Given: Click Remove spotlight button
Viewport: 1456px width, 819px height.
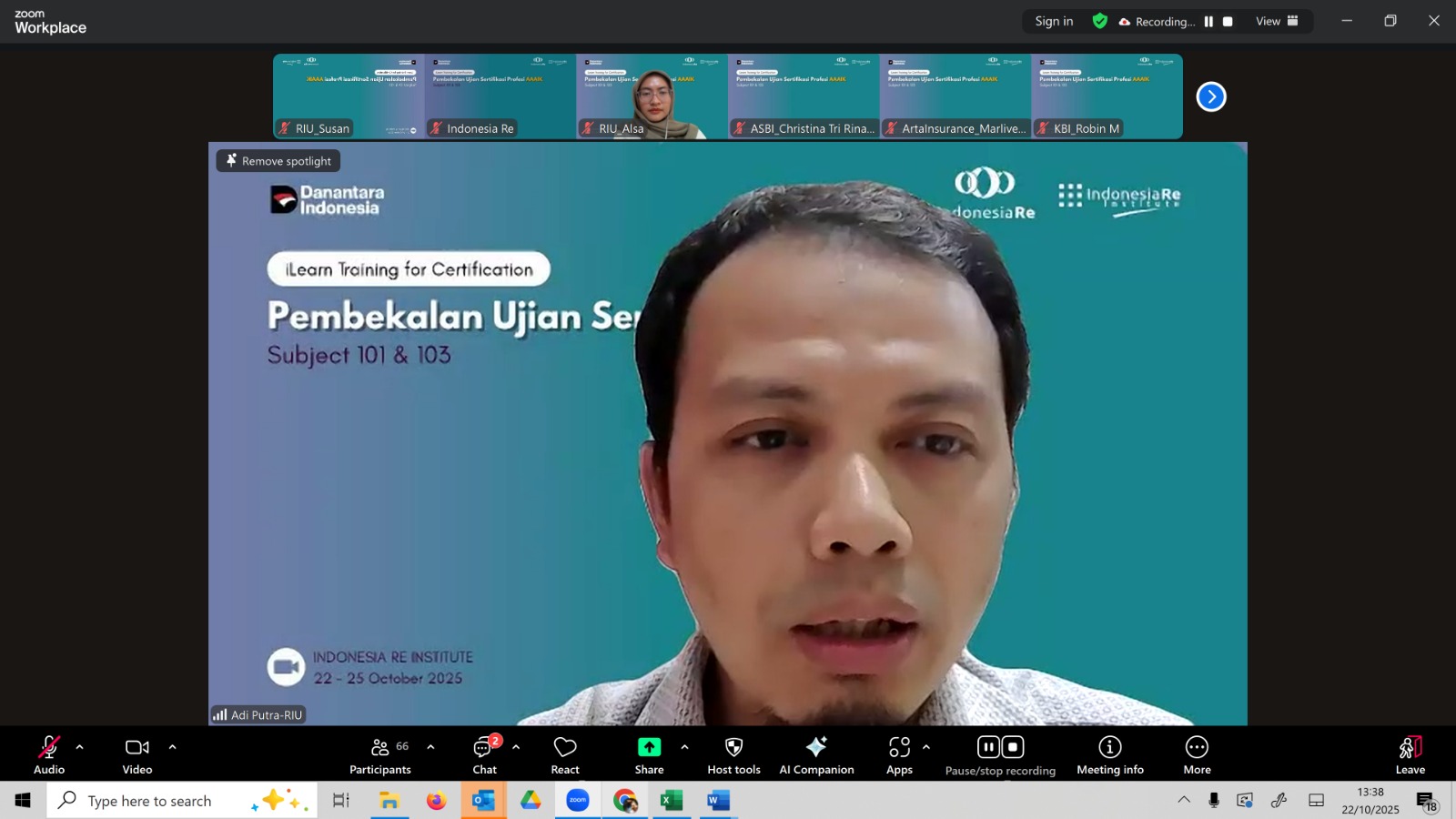Looking at the screenshot, I should click(278, 161).
